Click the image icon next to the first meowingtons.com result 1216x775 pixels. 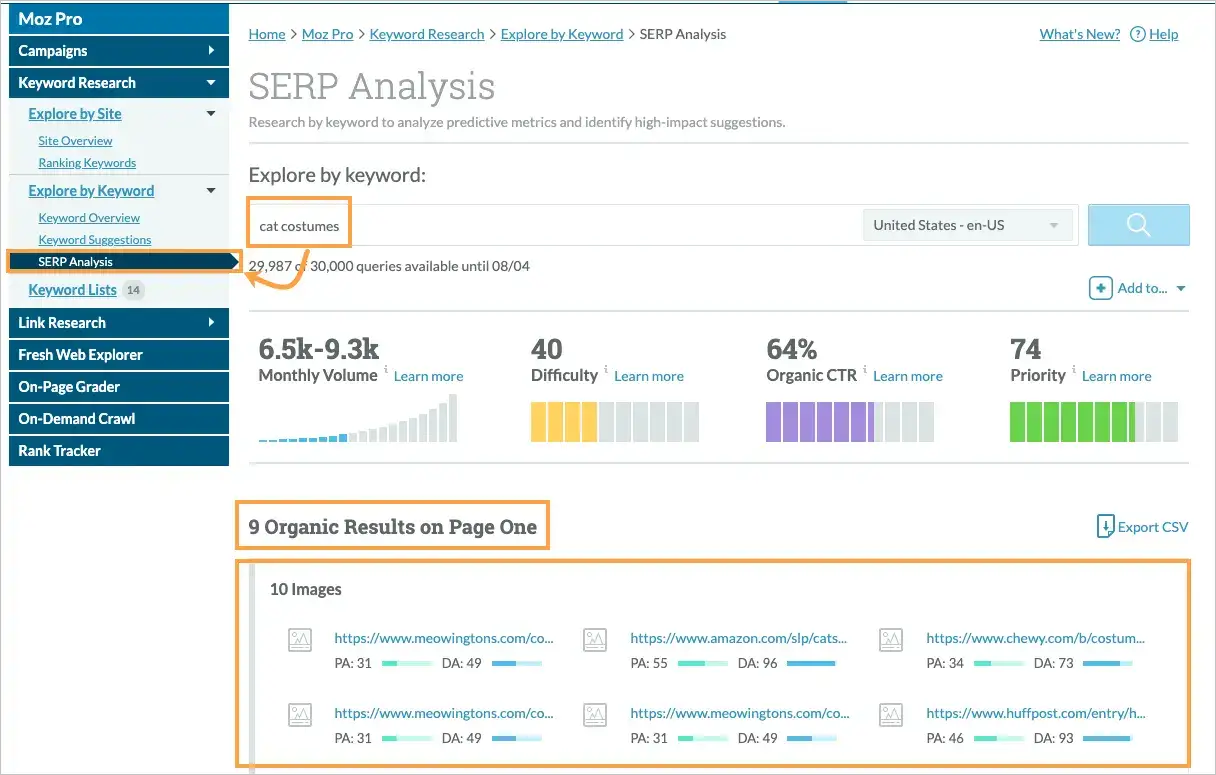tap(299, 639)
